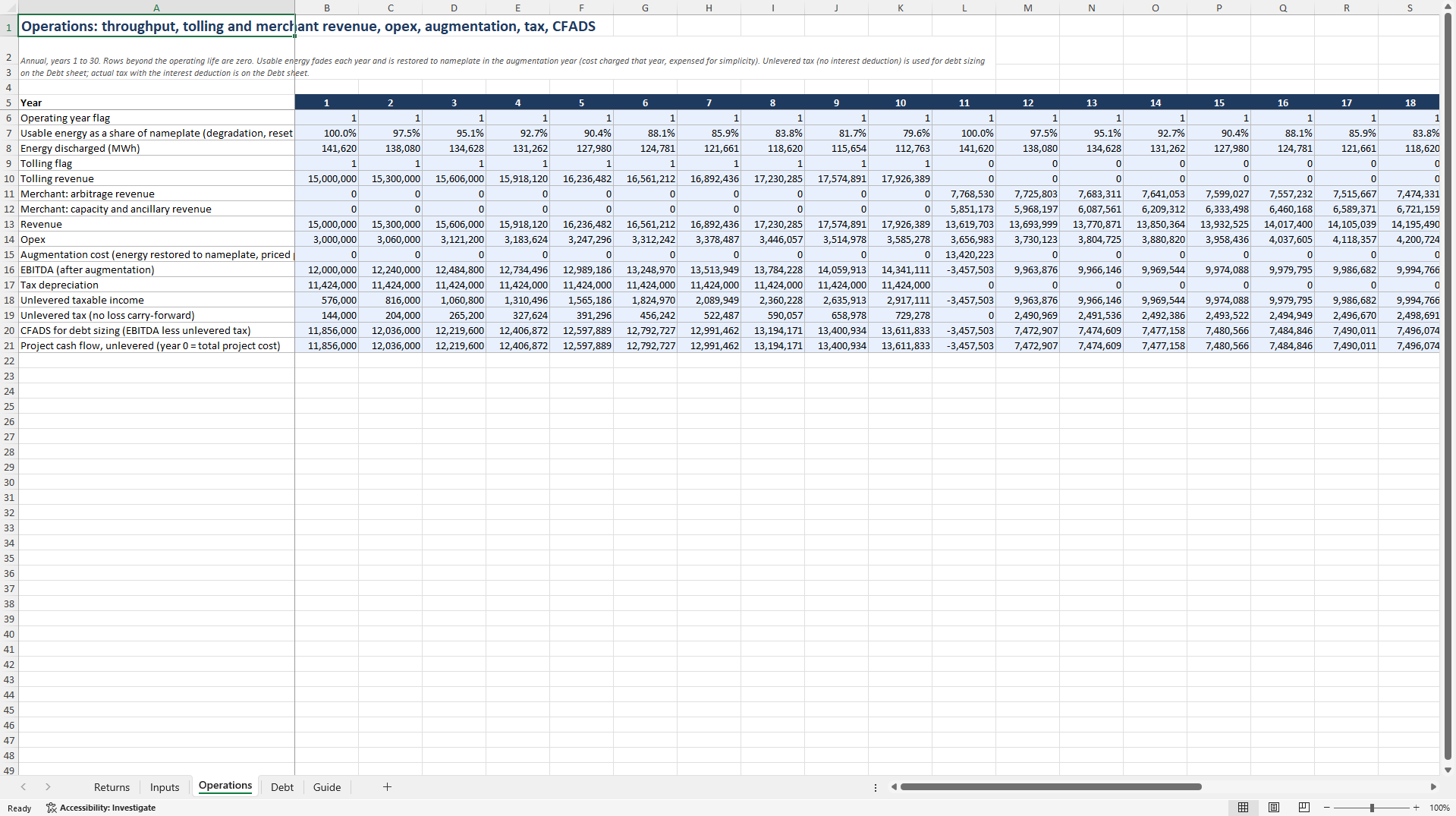Click 'Tolling revenue' row label
The height and width of the screenshot is (816, 1456).
point(156,178)
